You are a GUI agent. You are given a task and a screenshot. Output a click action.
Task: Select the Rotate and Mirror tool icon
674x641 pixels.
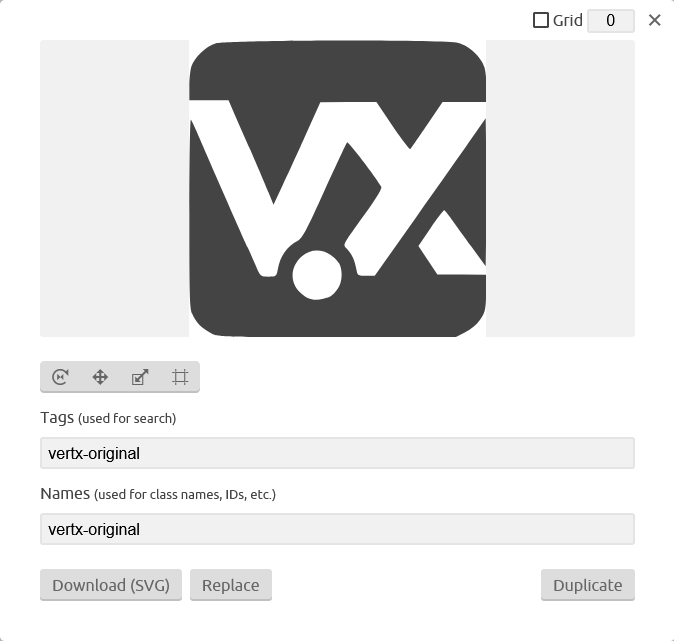click(60, 377)
